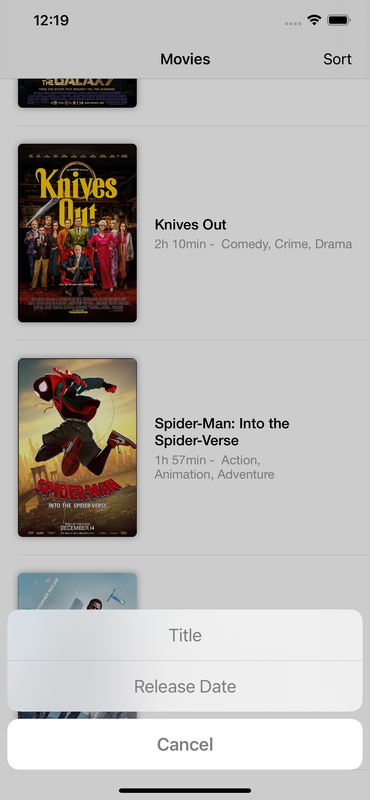Open the Knives Out poster thumbnail
Viewport: 370px width, 800px height.
78,233
